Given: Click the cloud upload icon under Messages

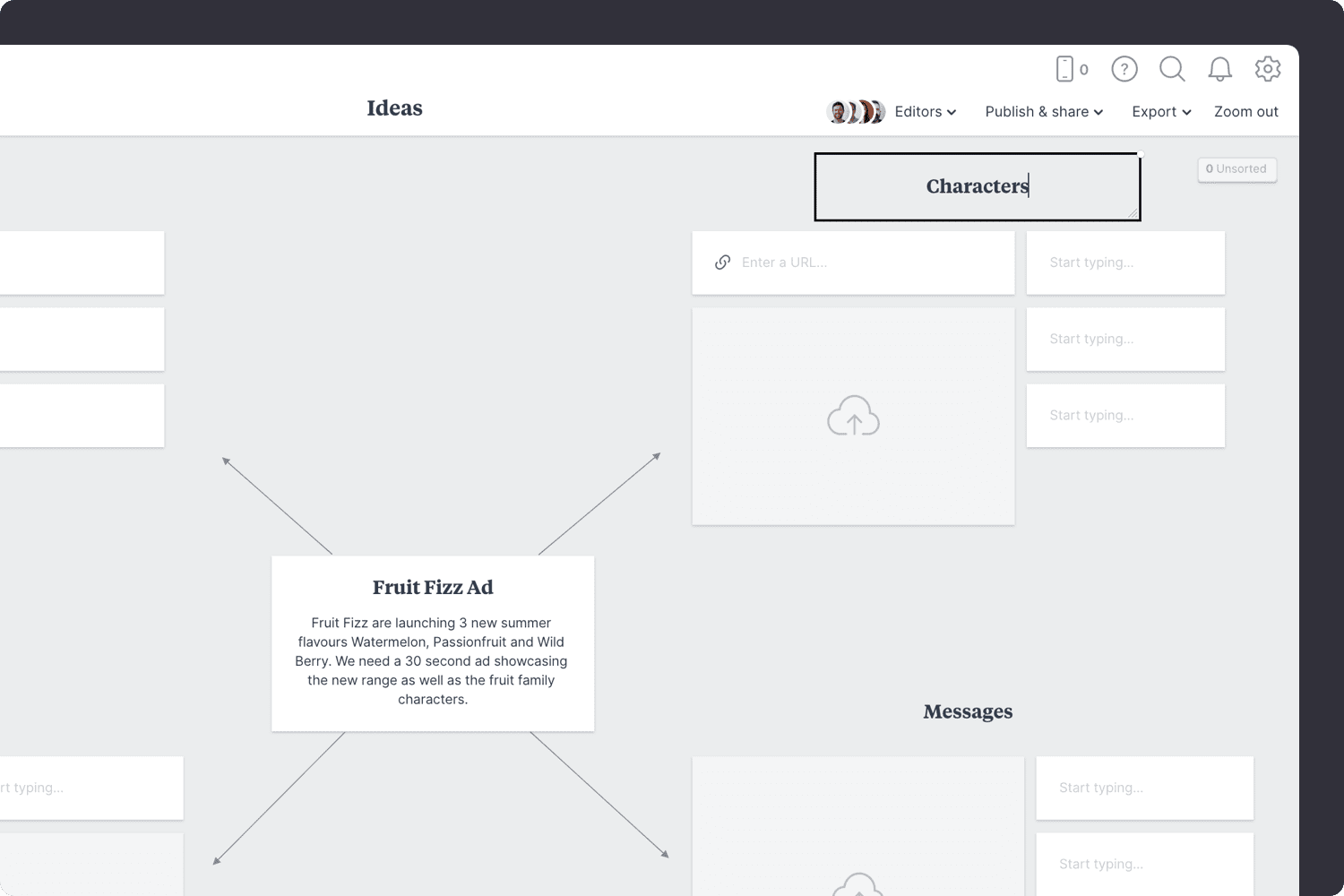Looking at the screenshot, I should coord(858,884).
